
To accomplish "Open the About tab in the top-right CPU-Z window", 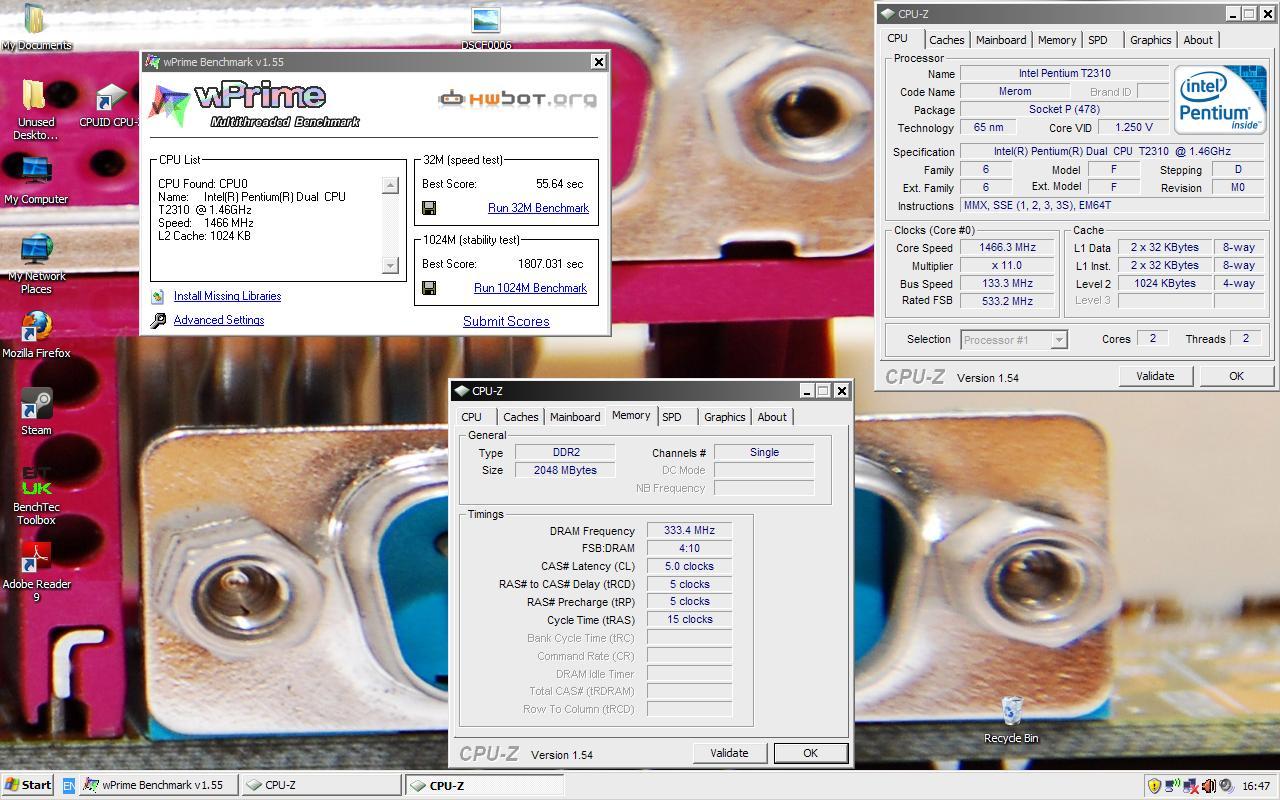I will [x=1198, y=40].
